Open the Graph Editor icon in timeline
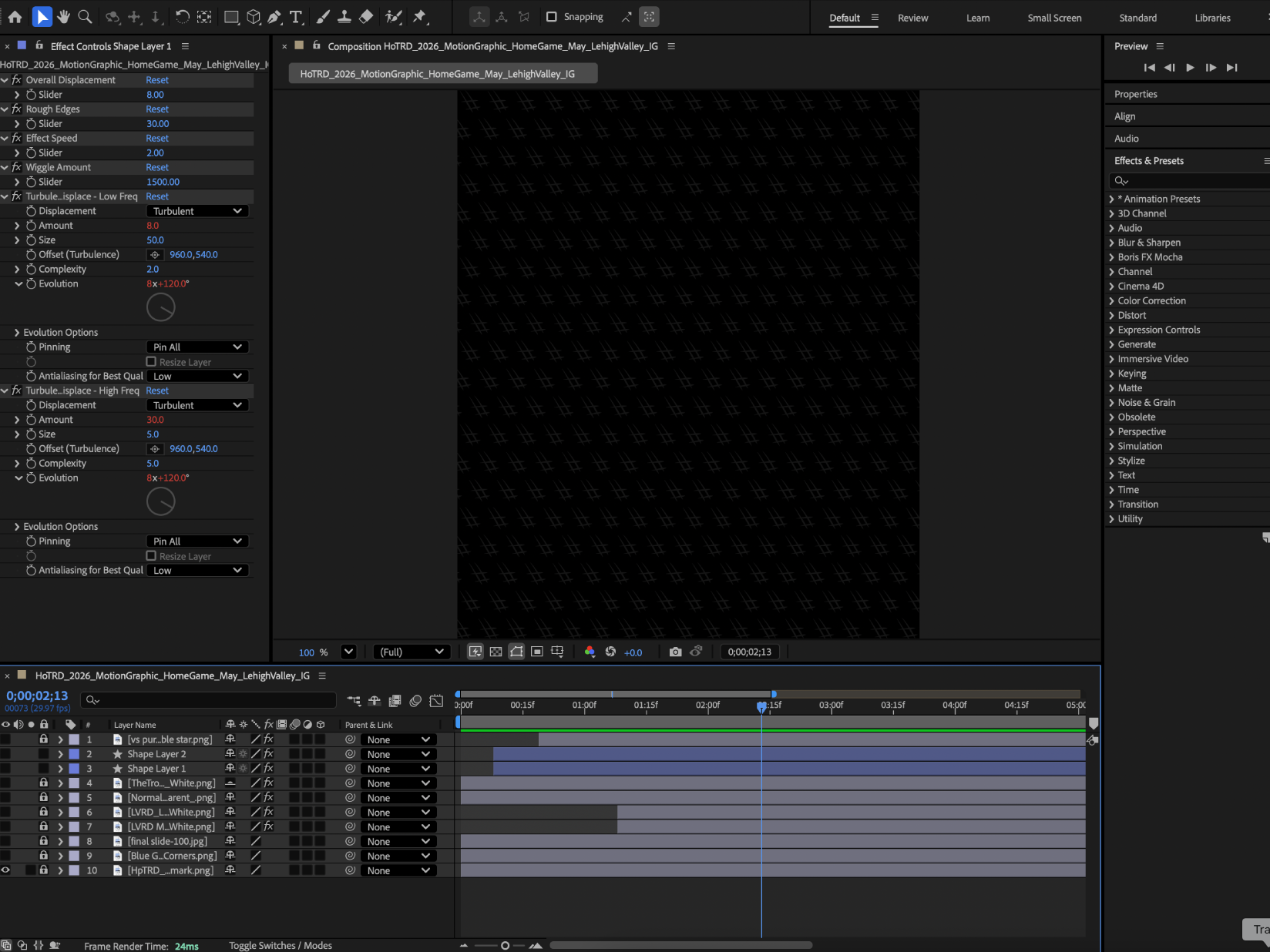Viewport: 1270px width, 952px height. tap(436, 701)
